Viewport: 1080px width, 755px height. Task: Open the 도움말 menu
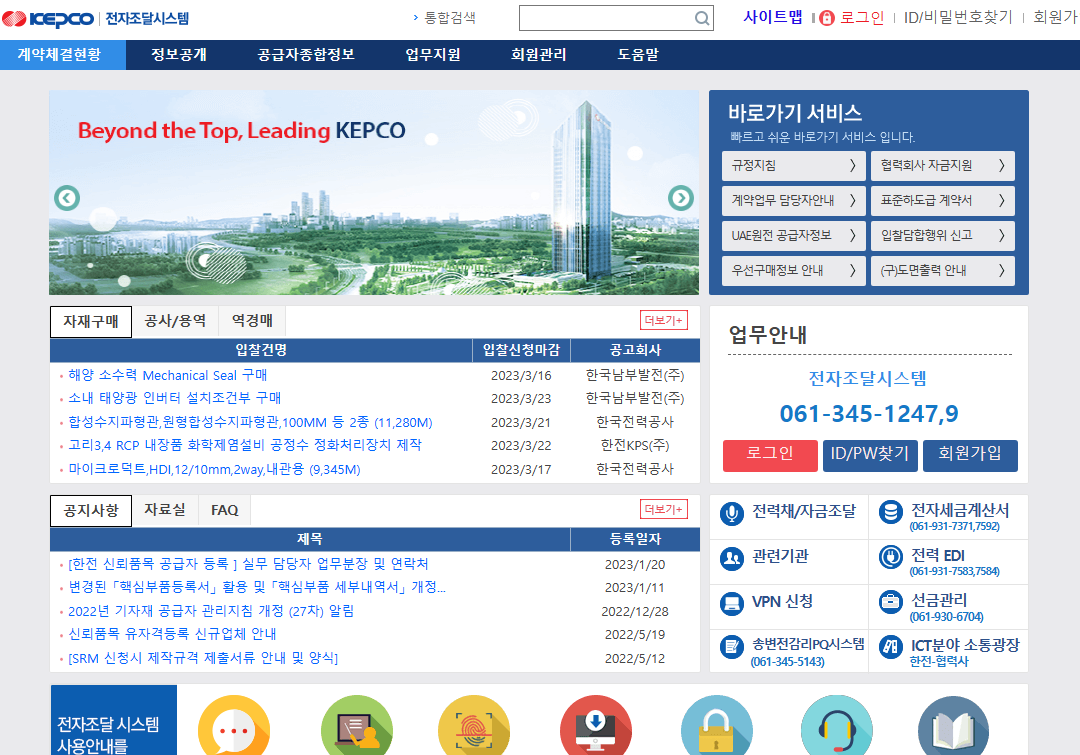tap(638, 54)
